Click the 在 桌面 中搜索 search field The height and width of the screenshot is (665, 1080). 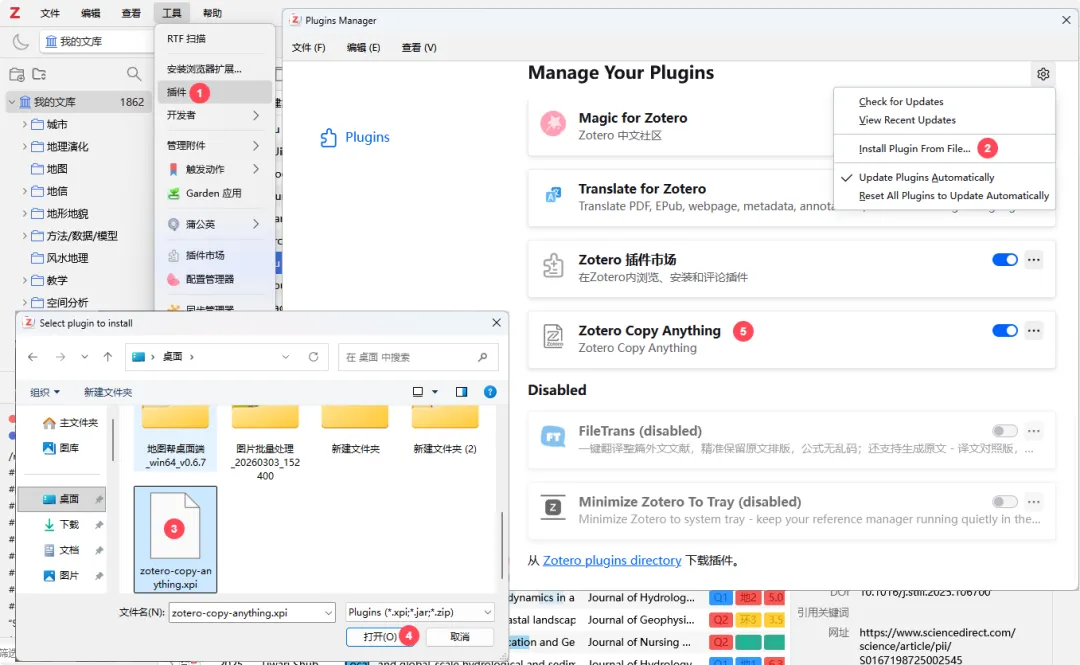[x=418, y=357]
